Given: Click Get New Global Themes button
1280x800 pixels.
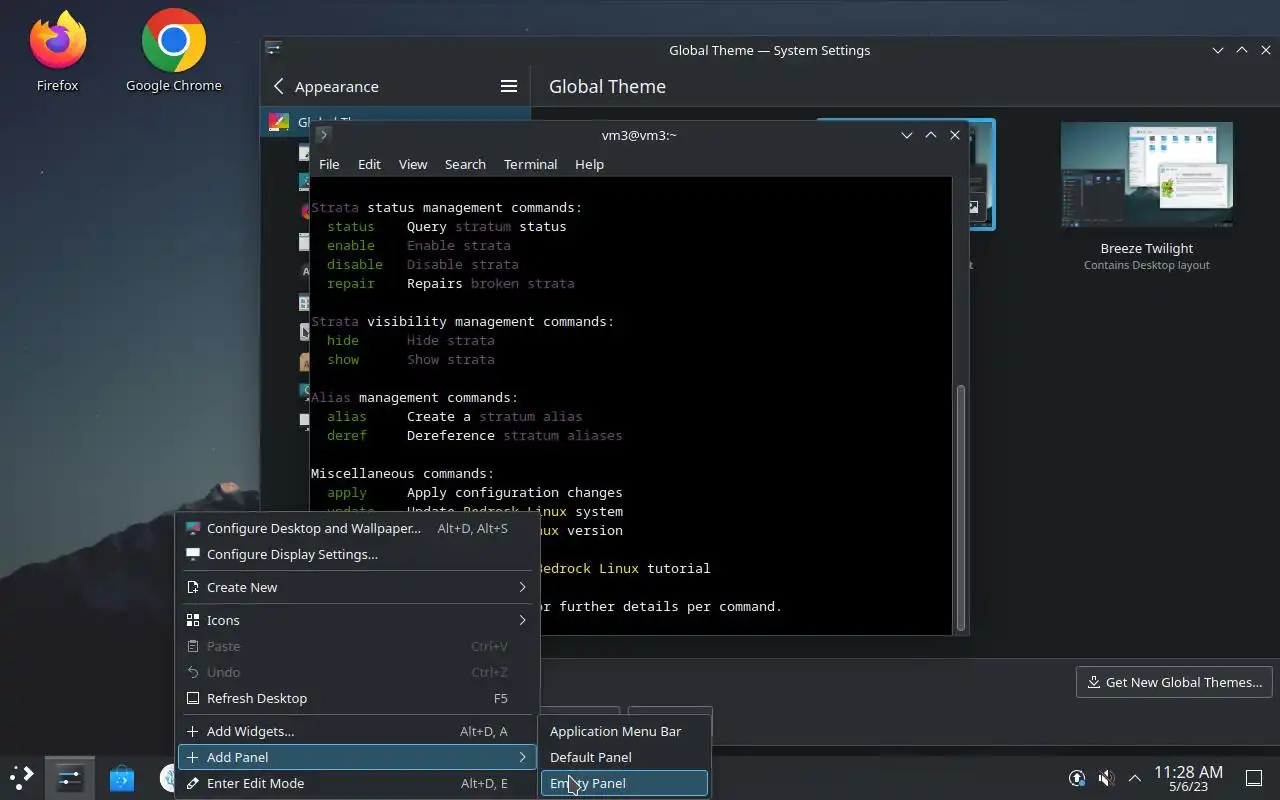Looking at the screenshot, I should (1174, 682).
